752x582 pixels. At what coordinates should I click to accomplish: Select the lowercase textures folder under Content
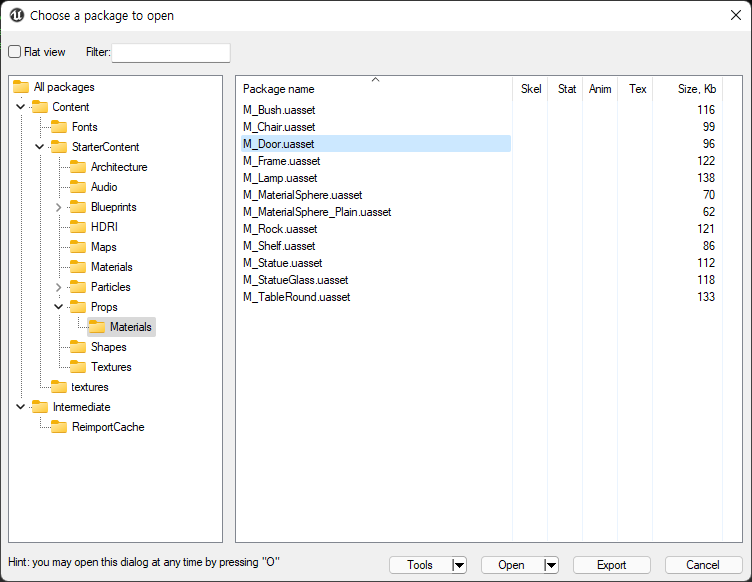click(x=90, y=387)
